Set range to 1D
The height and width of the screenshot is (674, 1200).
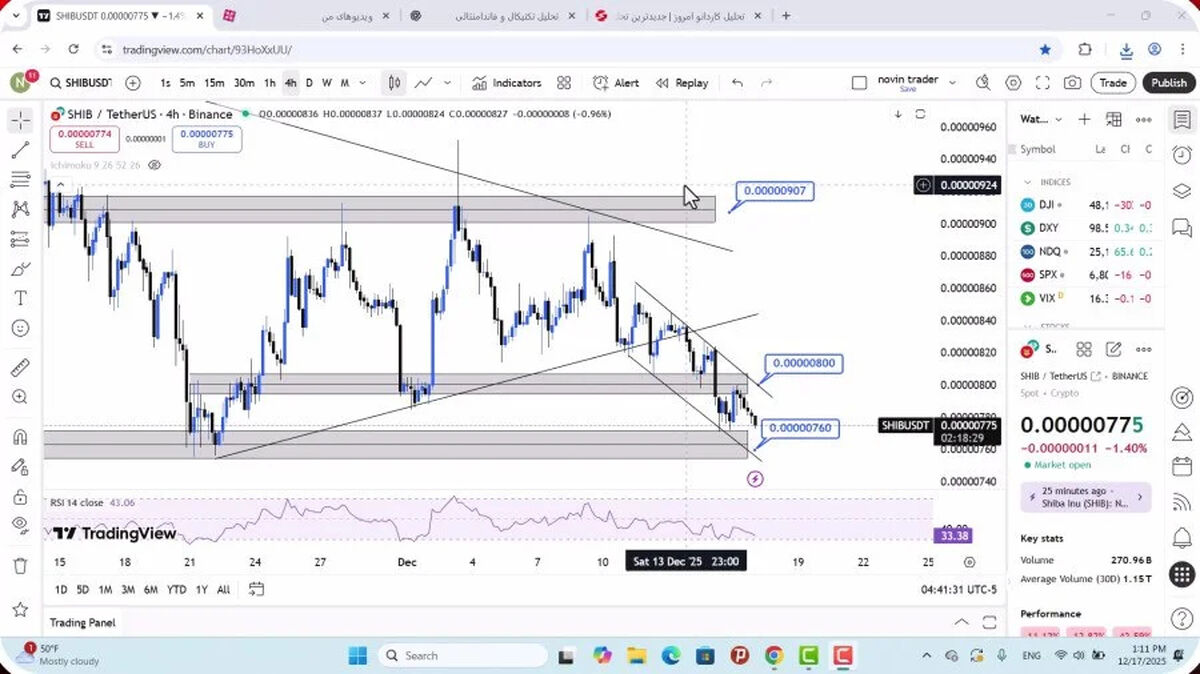[x=61, y=589]
